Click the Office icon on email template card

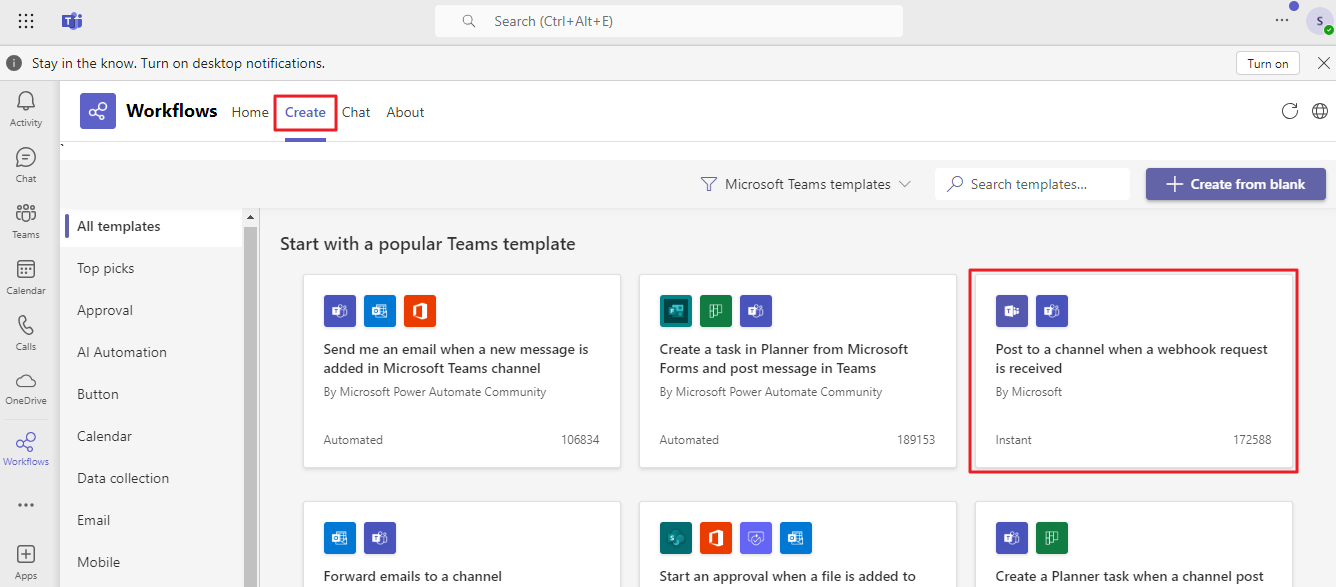tap(420, 311)
